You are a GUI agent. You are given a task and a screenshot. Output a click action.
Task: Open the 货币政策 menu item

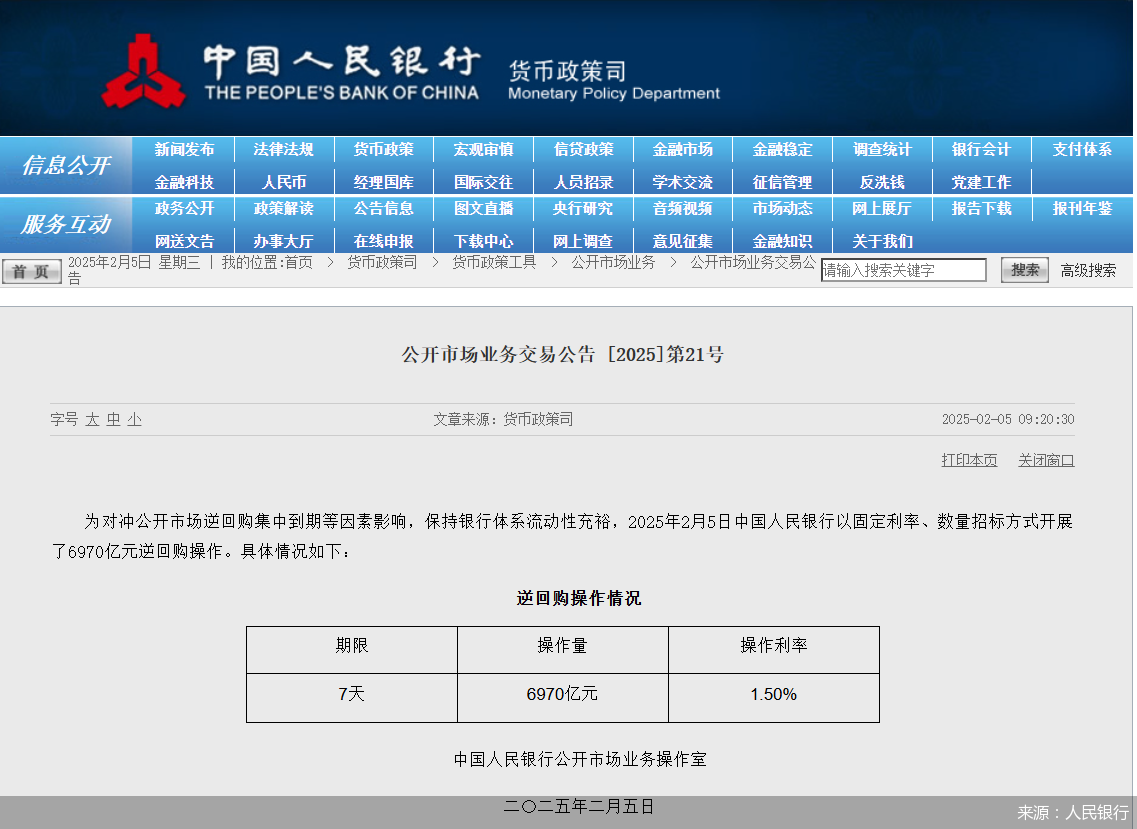click(x=384, y=149)
